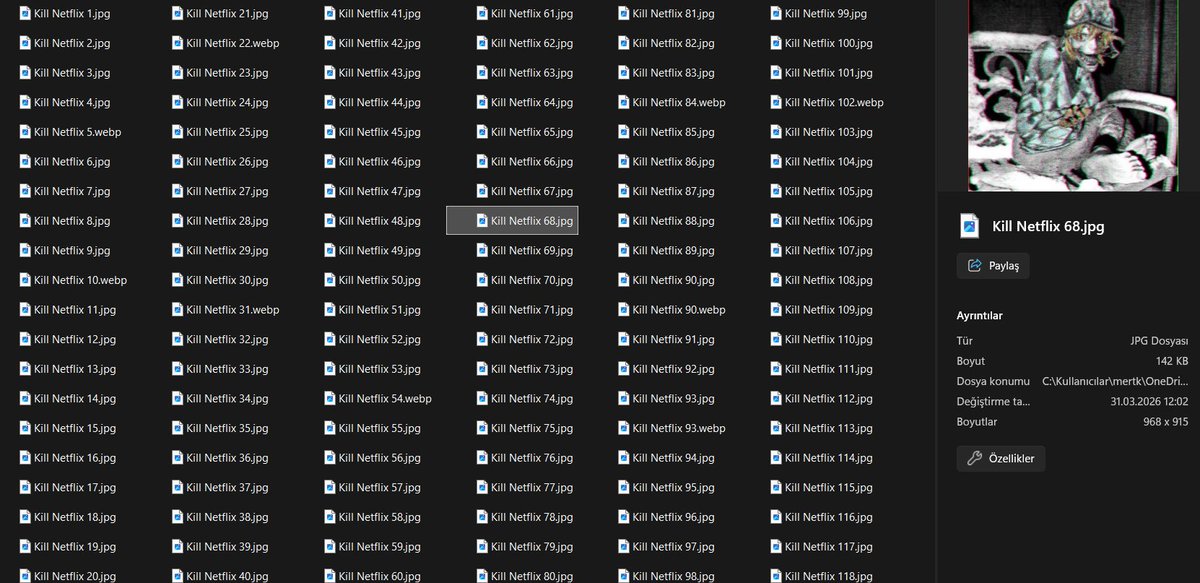Viewport: 1200px width, 583px height.
Task: Click the file icon of Kill Netflix 31.webp
Action: click(177, 310)
